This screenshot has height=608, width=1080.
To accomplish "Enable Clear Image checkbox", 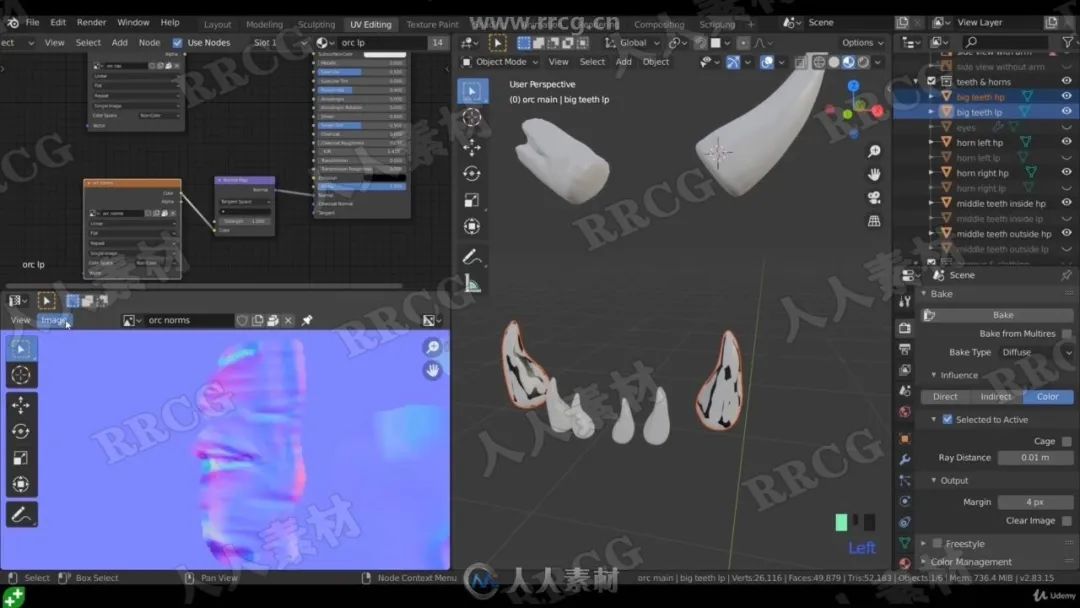I will [x=1066, y=521].
